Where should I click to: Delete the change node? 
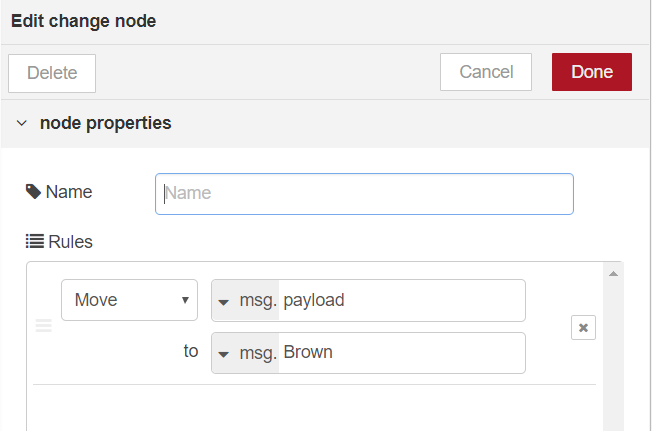coord(52,72)
